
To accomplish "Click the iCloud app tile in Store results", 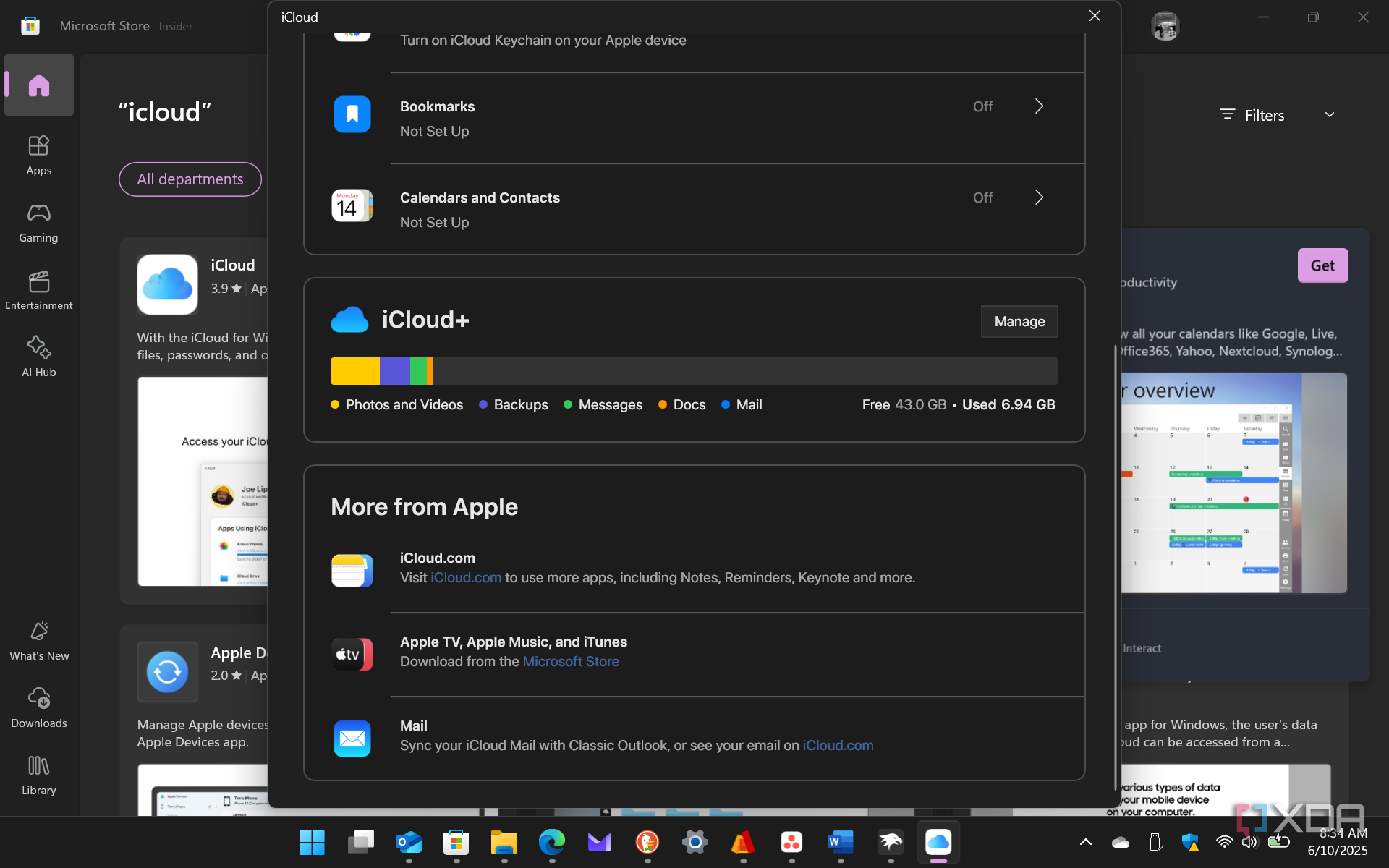I will pos(167,284).
